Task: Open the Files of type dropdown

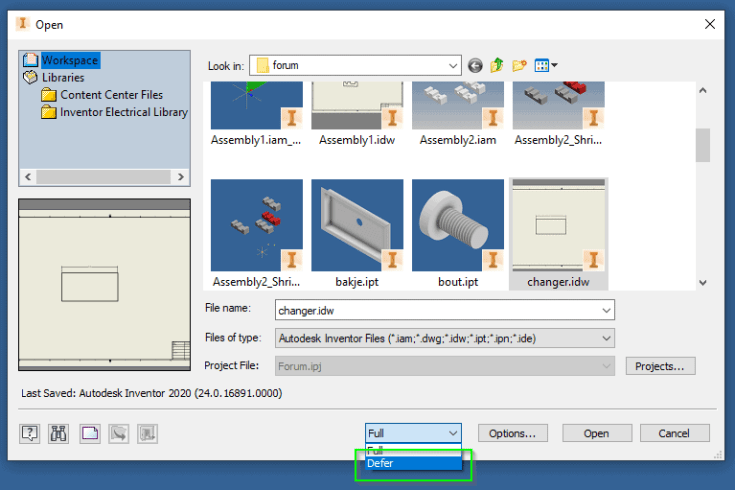Action: coord(606,338)
